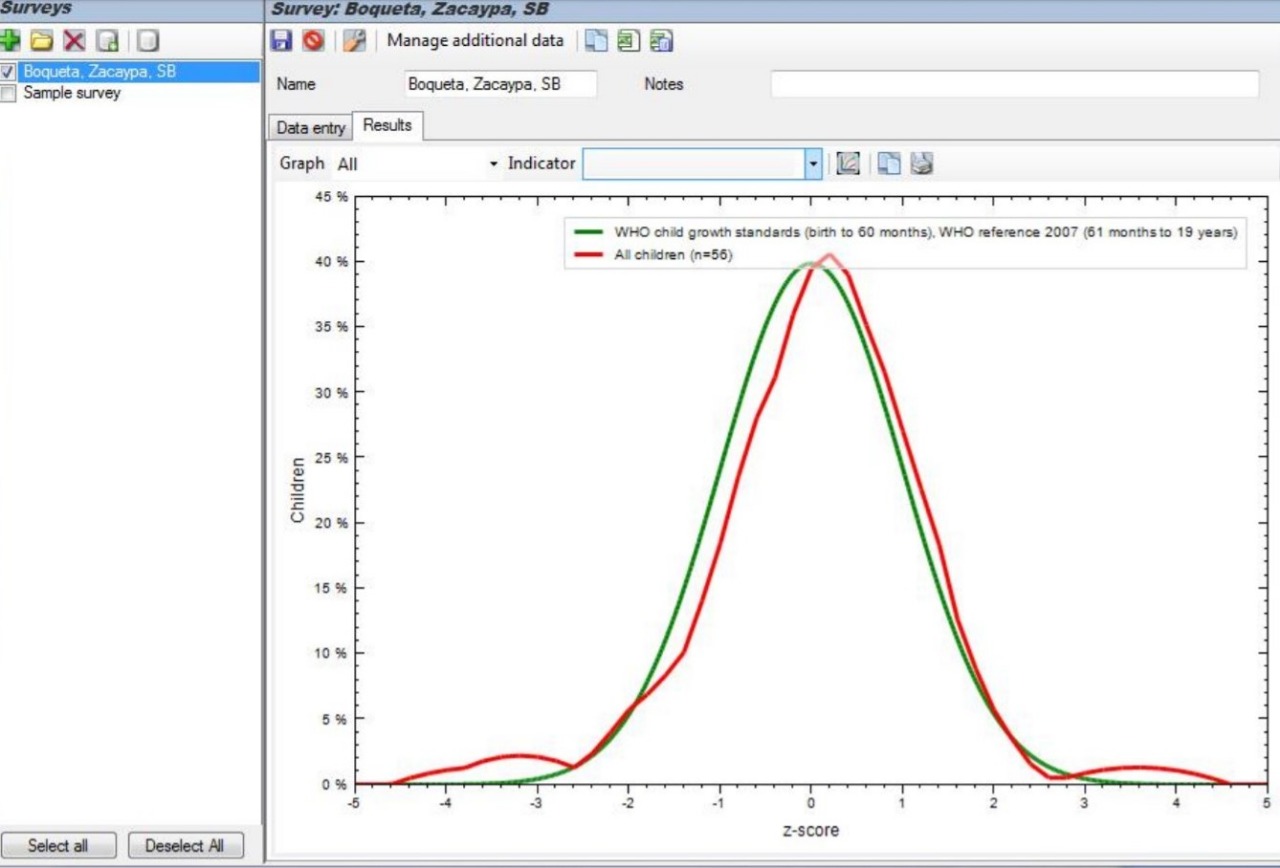This screenshot has height=868, width=1280.
Task: Copy the graph using the icon beside printer
Action: [x=889, y=163]
